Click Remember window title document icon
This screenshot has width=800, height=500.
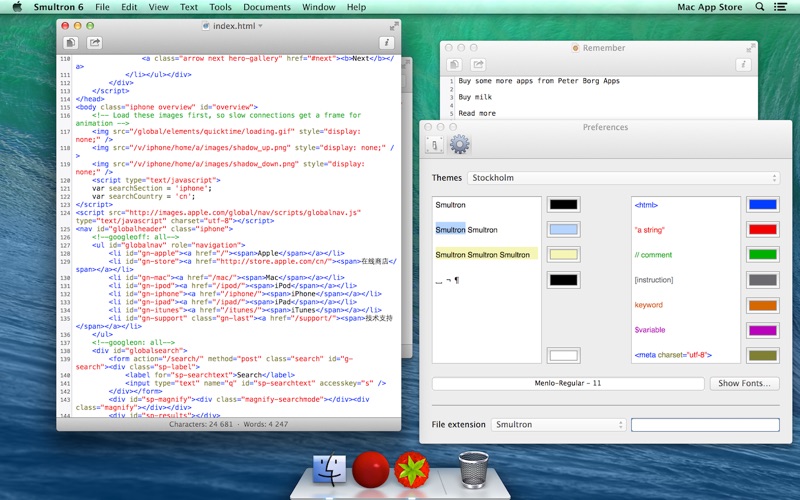[x=576, y=48]
